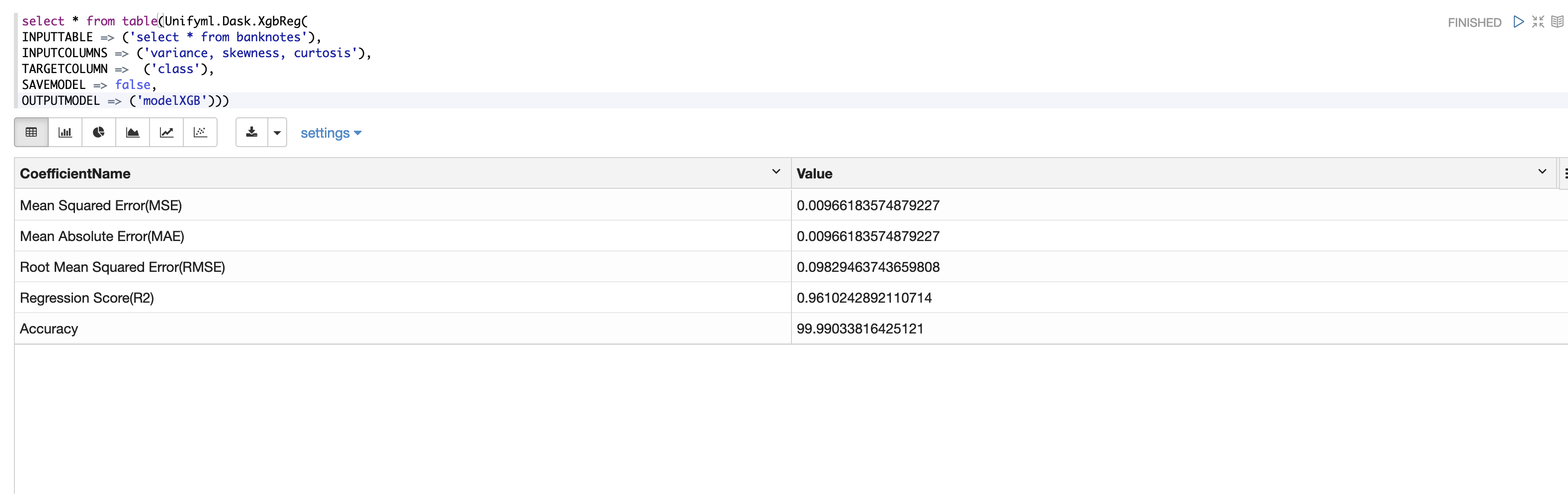Place cursor on OUTPUTMODEL line
The height and width of the screenshot is (494, 1568).
pos(125,100)
